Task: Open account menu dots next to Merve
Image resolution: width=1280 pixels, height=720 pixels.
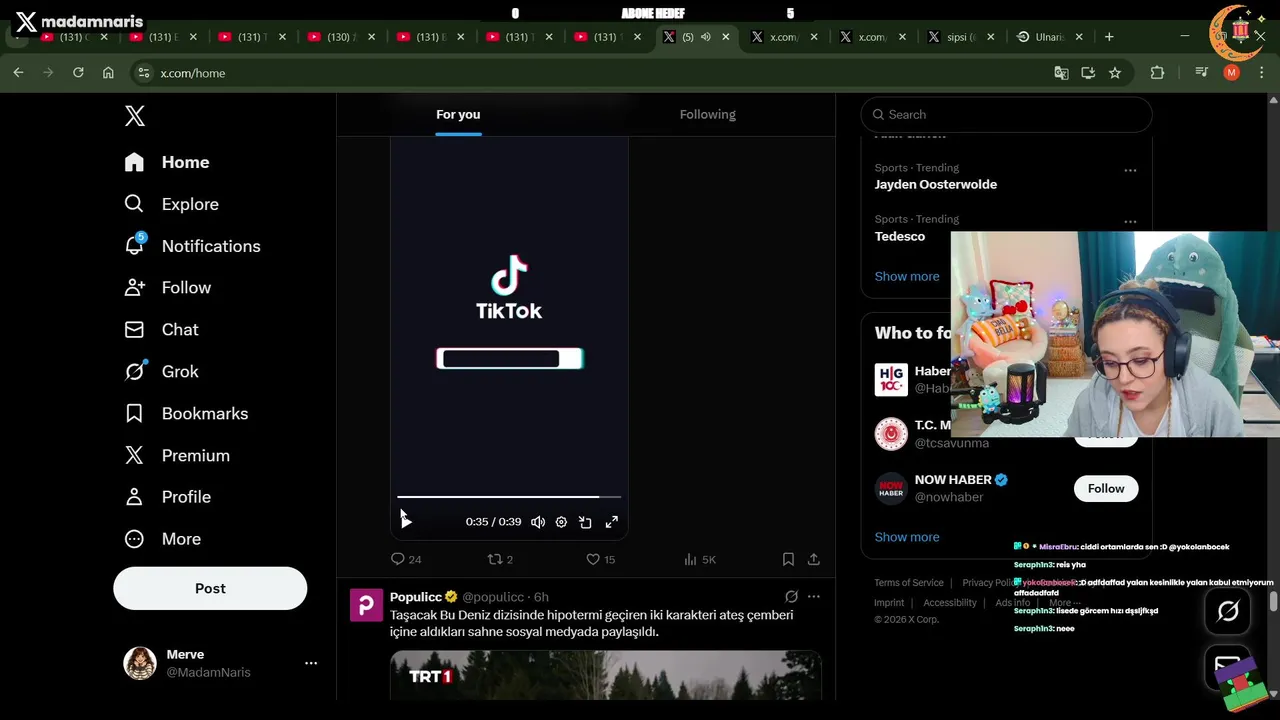Action: click(x=311, y=663)
